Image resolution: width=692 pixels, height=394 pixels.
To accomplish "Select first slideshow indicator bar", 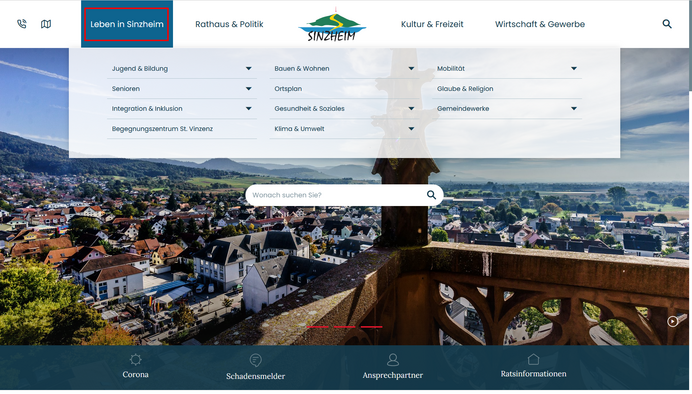I will (318, 327).
